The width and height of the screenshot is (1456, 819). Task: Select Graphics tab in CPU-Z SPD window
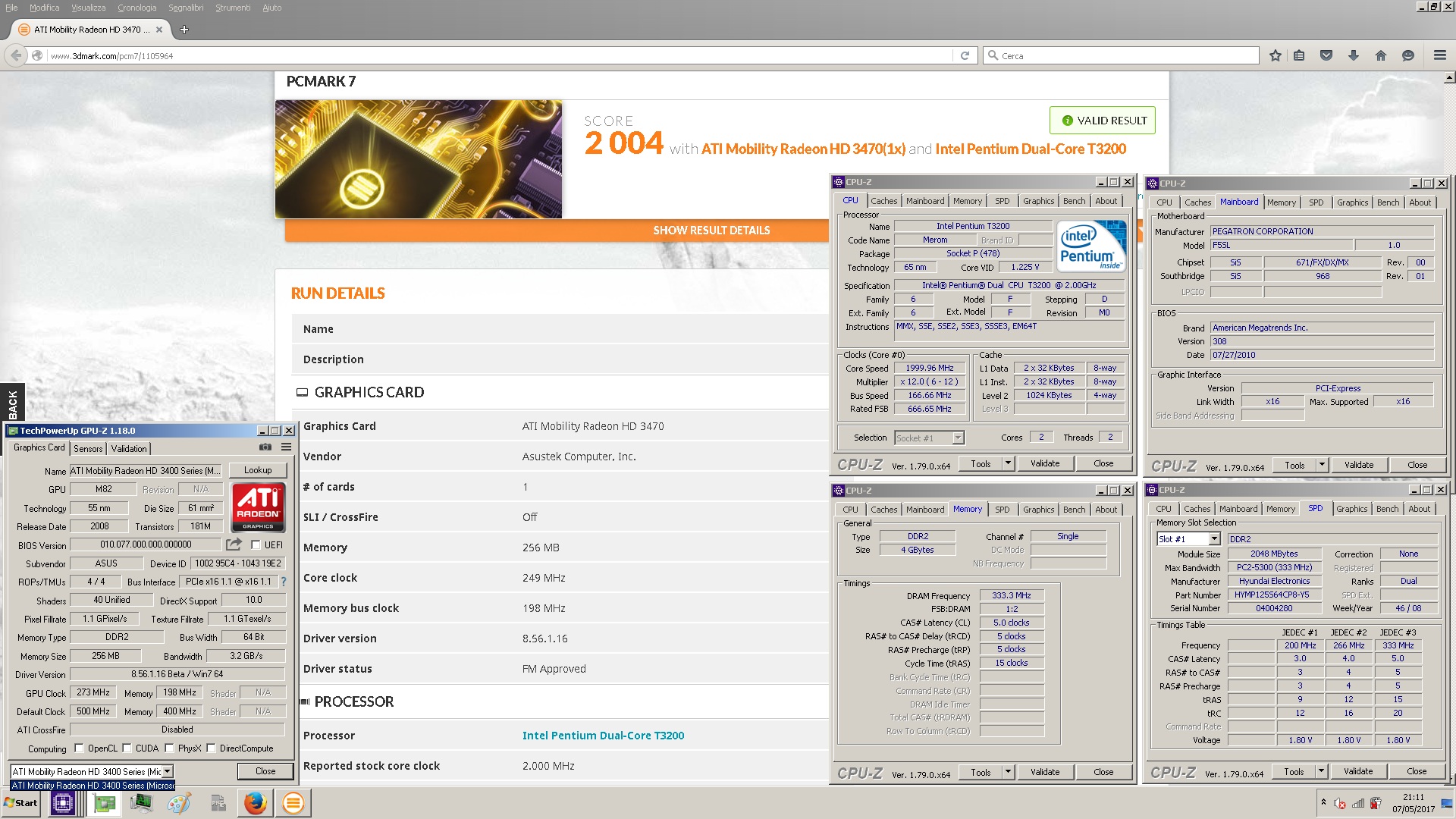point(1351,509)
